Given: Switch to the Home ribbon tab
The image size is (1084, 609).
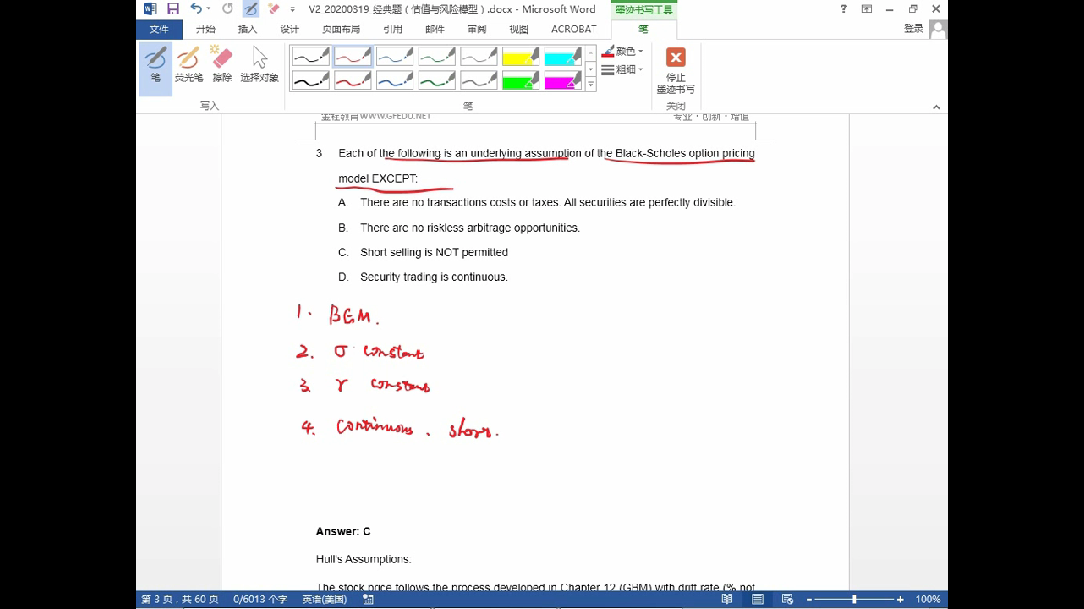Looking at the screenshot, I should click(205, 29).
